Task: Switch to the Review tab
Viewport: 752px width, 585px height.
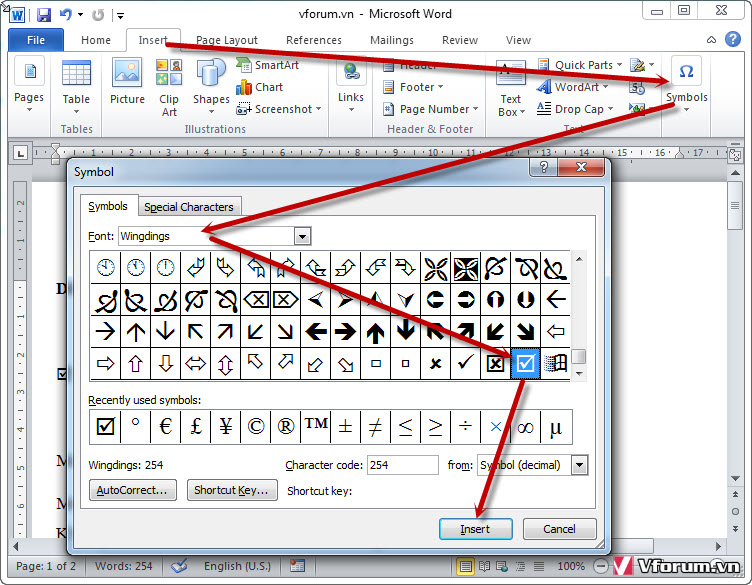Action: [459, 40]
